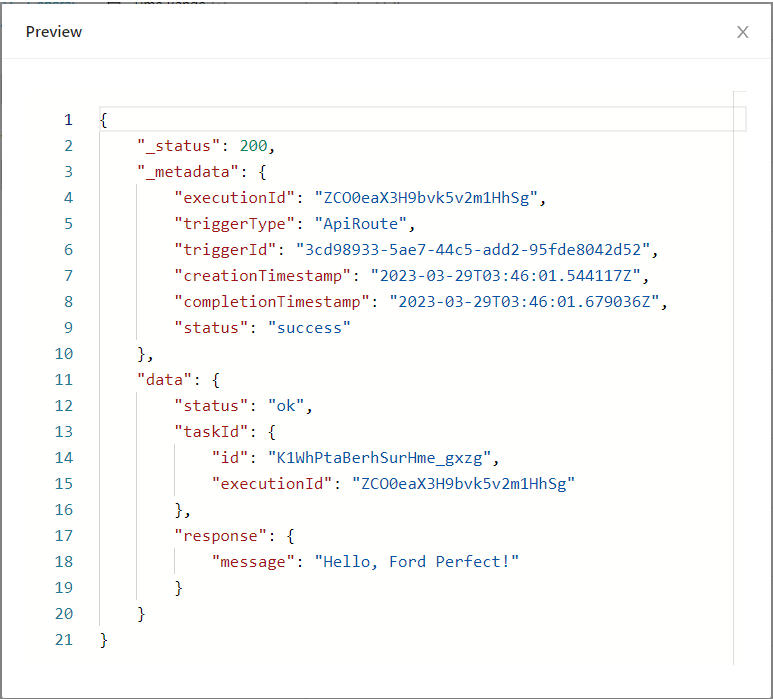The height and width of the screenshot is (699, 773).
Task: Click the creationTimestamp value
Action: coord(511,276)
